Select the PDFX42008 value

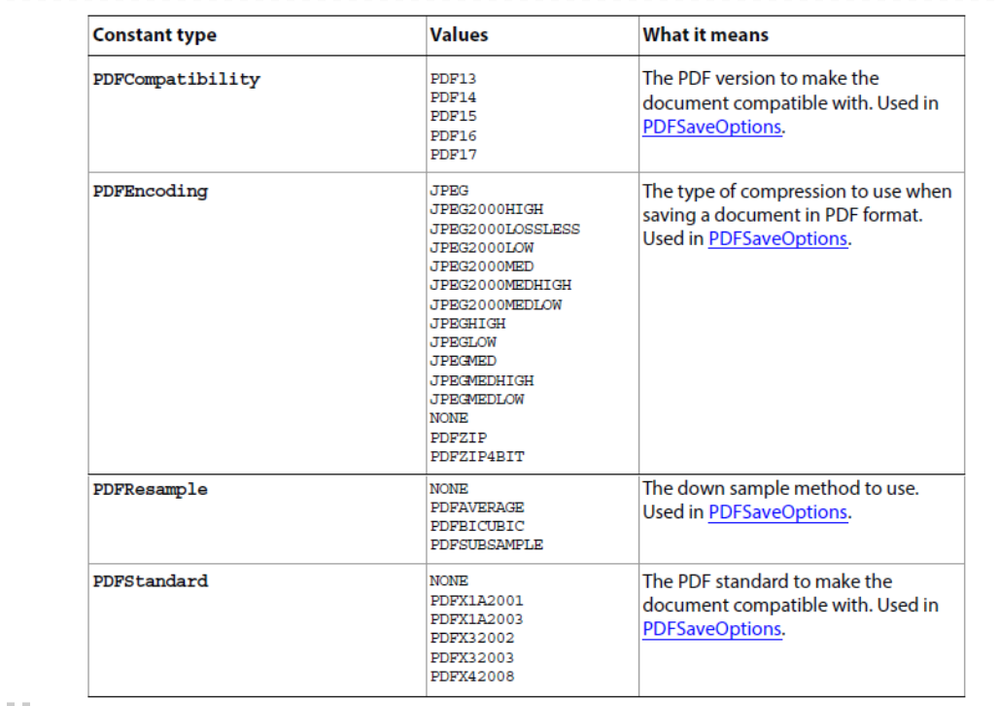tap(472, 677)
